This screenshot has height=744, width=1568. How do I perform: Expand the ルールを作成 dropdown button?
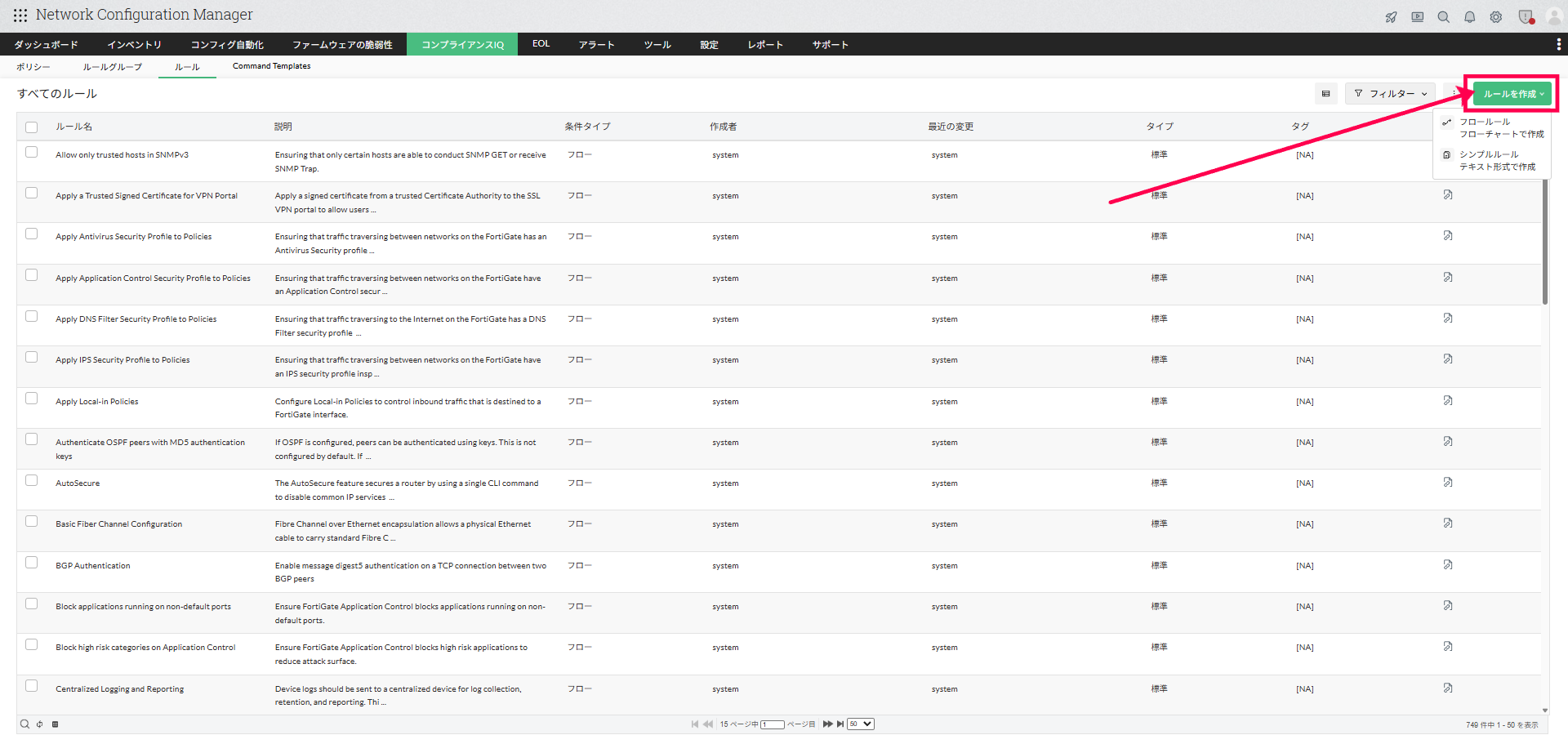pos(1512,94)
